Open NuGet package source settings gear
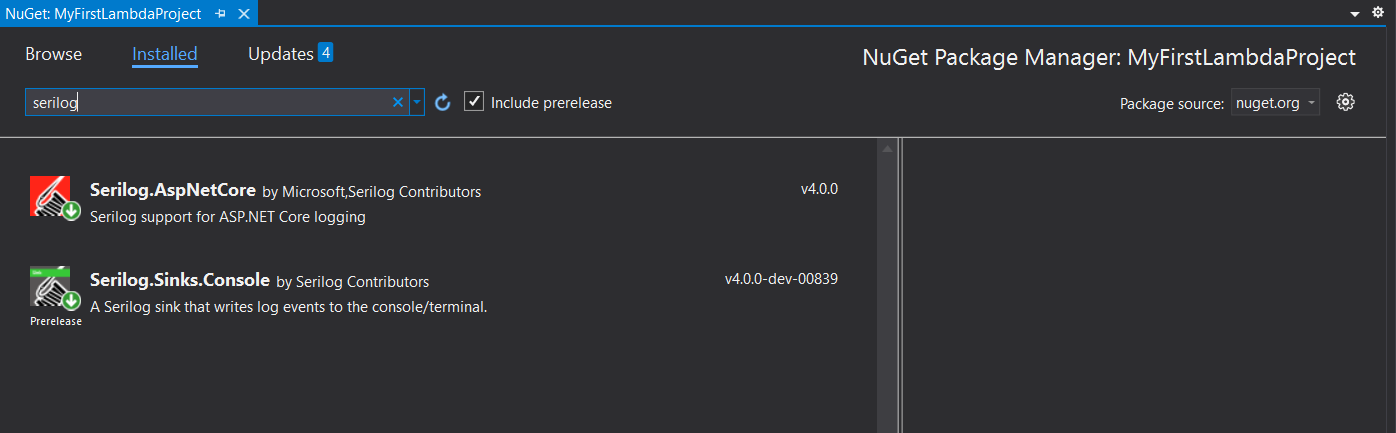This screenshot has width=1396, height=433. point(1345,102)
